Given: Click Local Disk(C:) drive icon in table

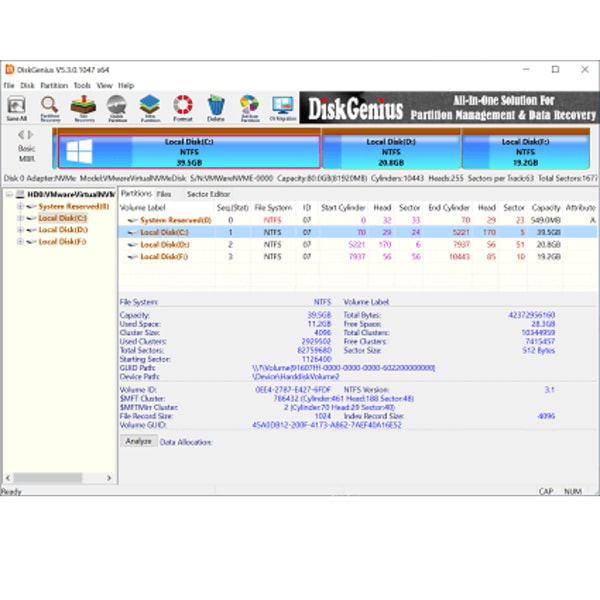Looking at the screenshot, I should point(132,232).
